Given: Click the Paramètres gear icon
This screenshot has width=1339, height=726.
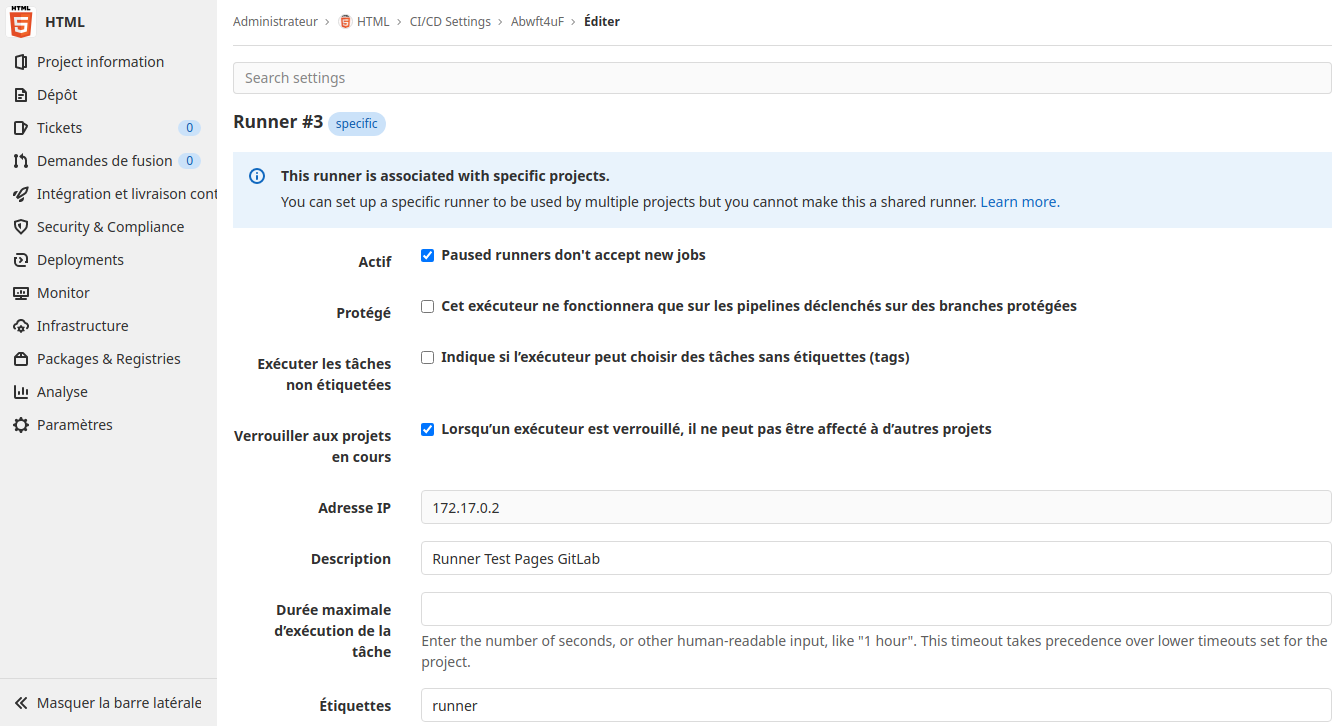Looking at the screenshot, I should coord(21,425).
